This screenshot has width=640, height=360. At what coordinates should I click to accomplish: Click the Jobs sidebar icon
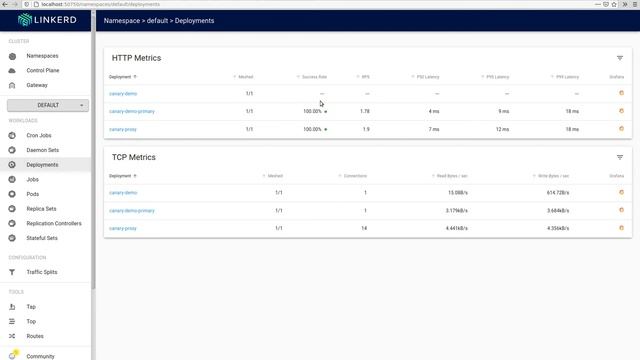12,180
